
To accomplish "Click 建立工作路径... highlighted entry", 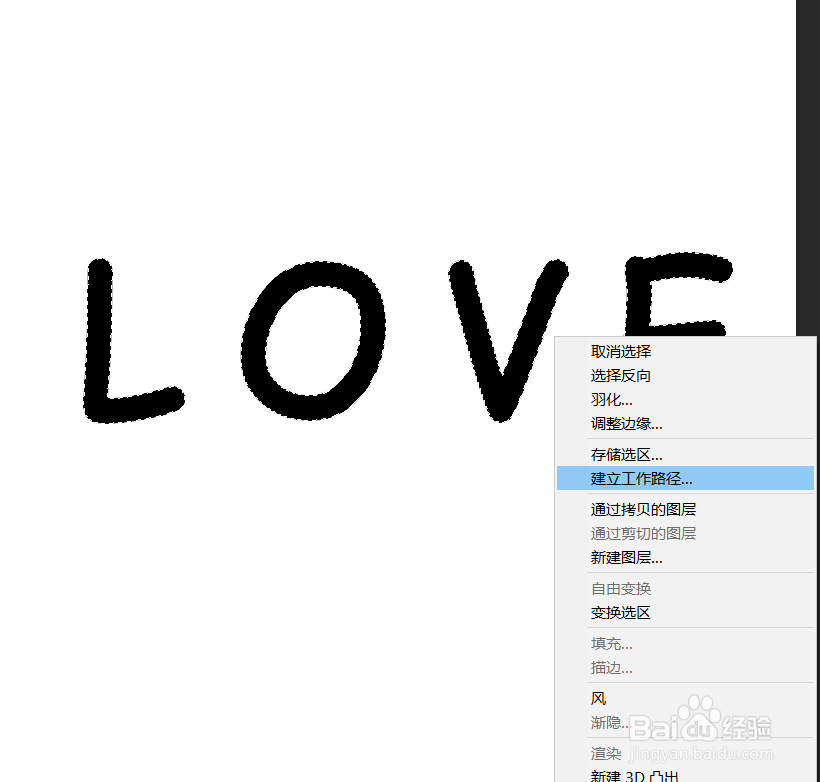I will pyautogui.click(x=685, y=479).
